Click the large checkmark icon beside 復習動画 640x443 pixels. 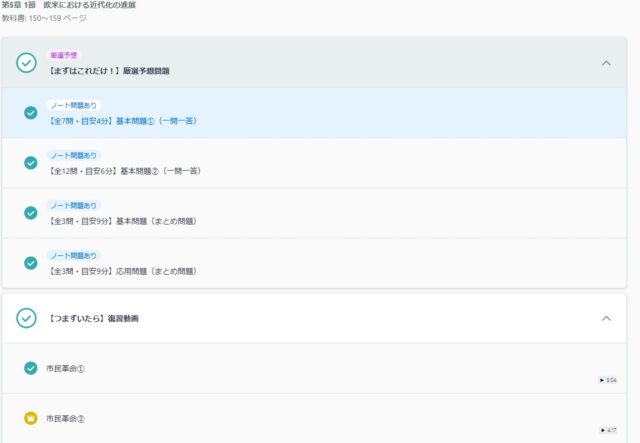(x=27, y=318)
